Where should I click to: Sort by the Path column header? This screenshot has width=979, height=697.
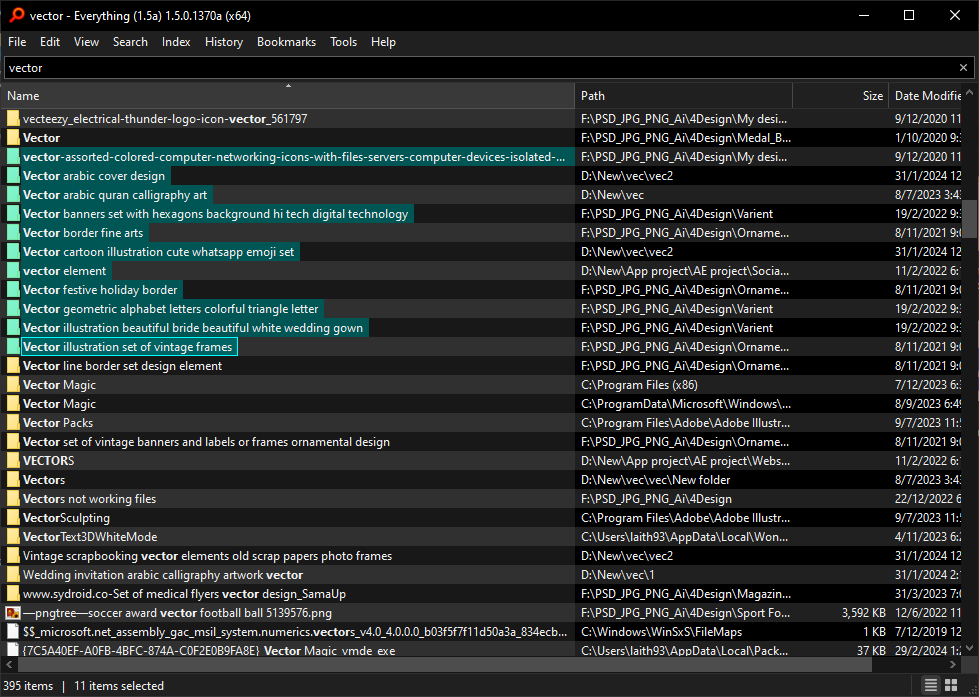684,96
